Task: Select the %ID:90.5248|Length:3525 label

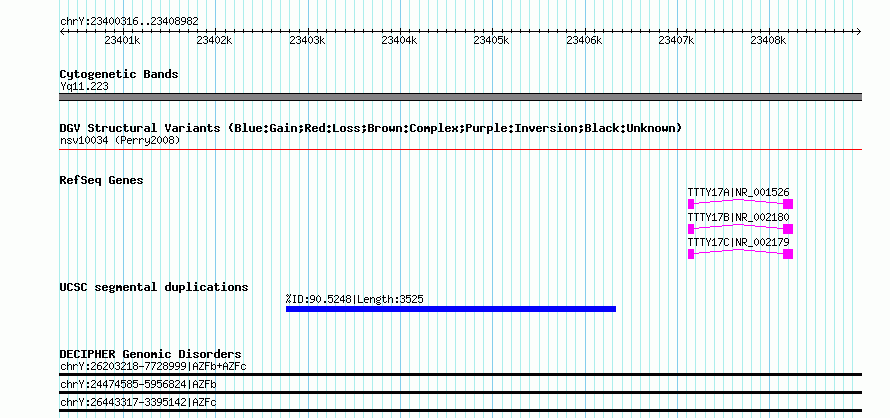Action: point(355,299)
